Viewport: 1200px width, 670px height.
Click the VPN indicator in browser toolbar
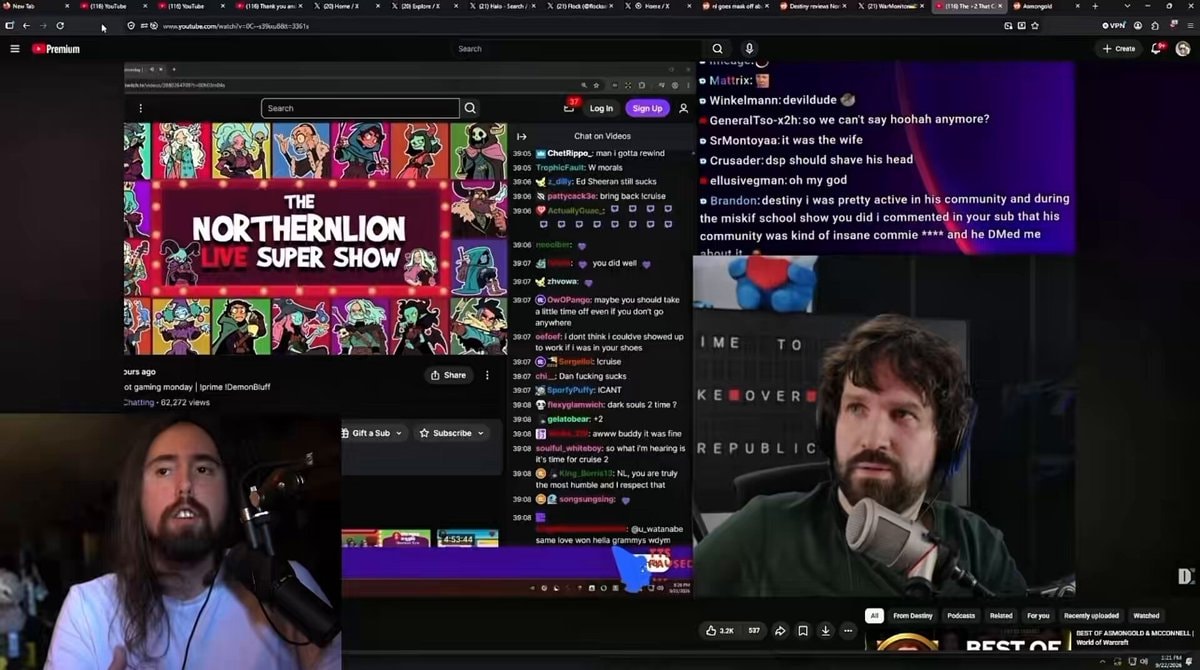[1112, 25]
